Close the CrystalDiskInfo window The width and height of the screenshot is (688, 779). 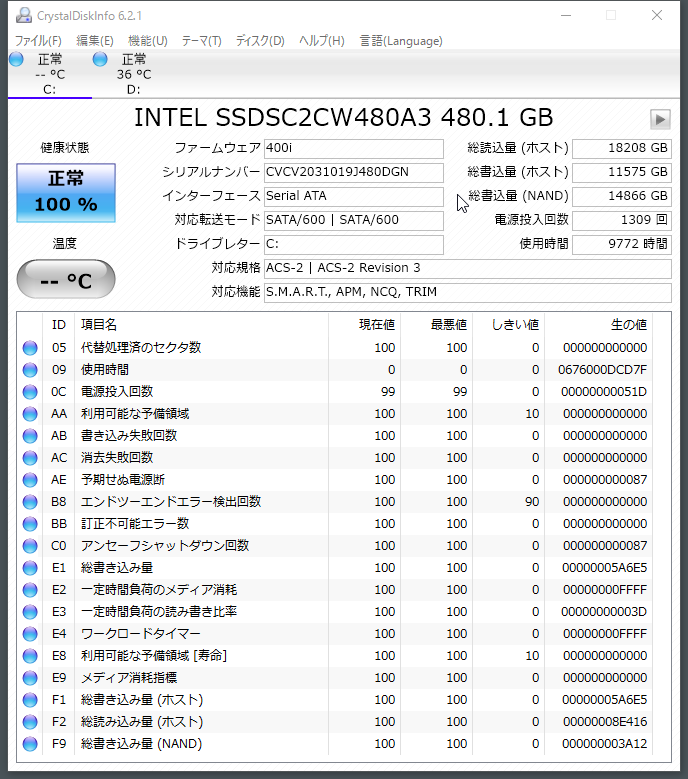pos(657,15)
